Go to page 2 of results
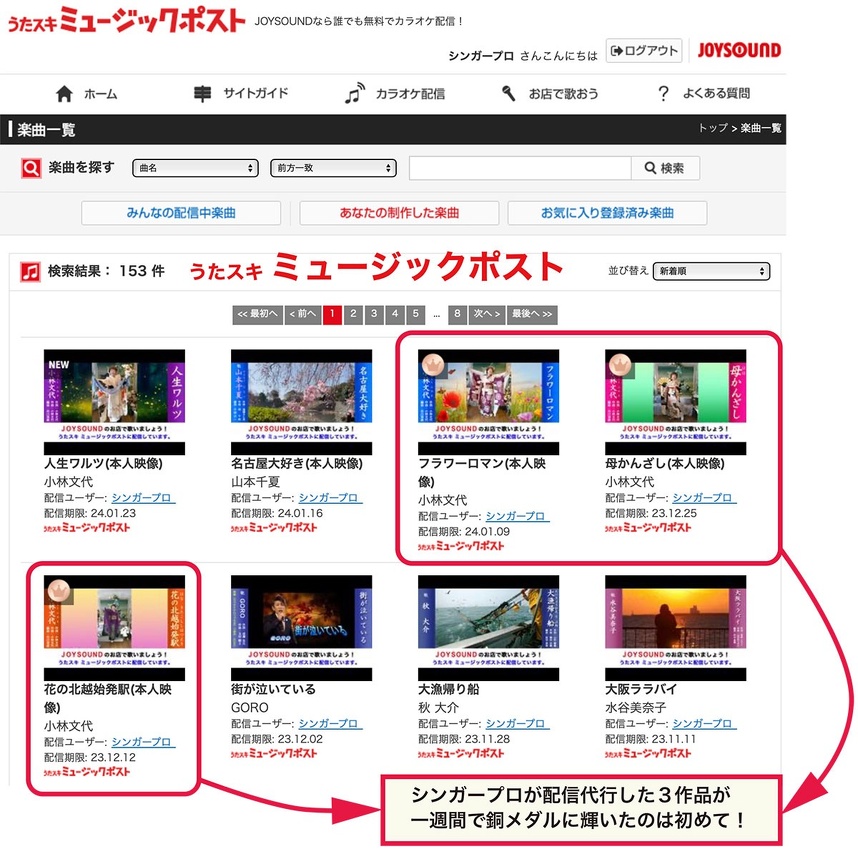 point(353,314)
